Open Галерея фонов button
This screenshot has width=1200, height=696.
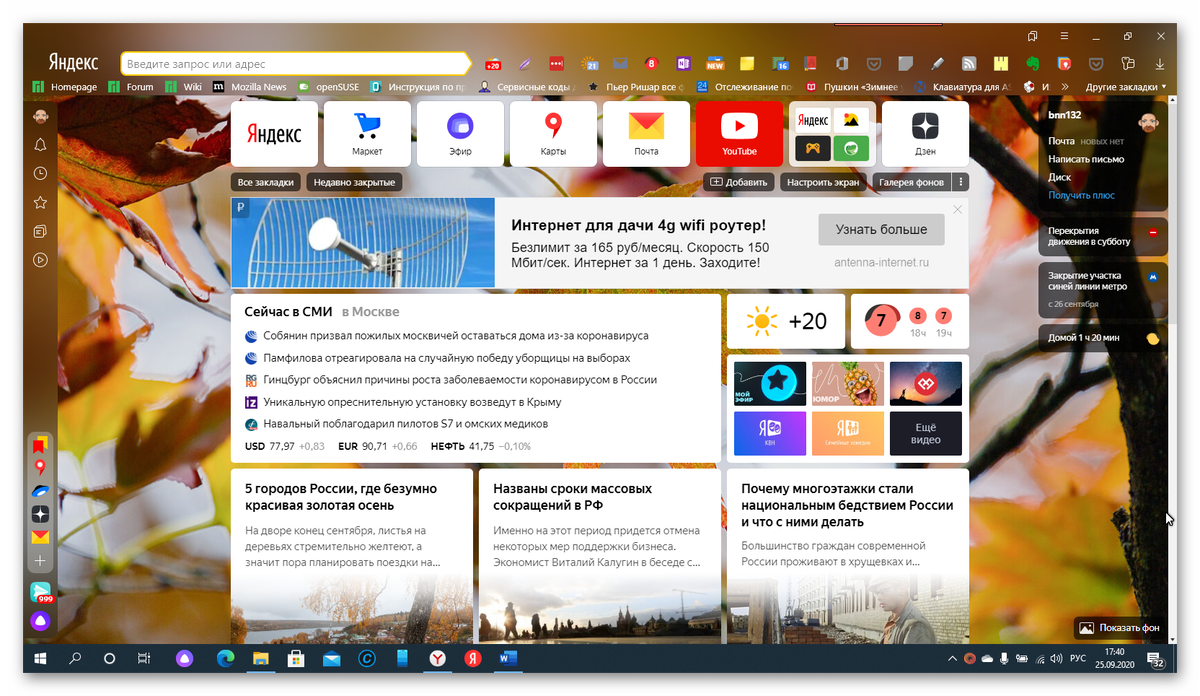click(913, 182)
